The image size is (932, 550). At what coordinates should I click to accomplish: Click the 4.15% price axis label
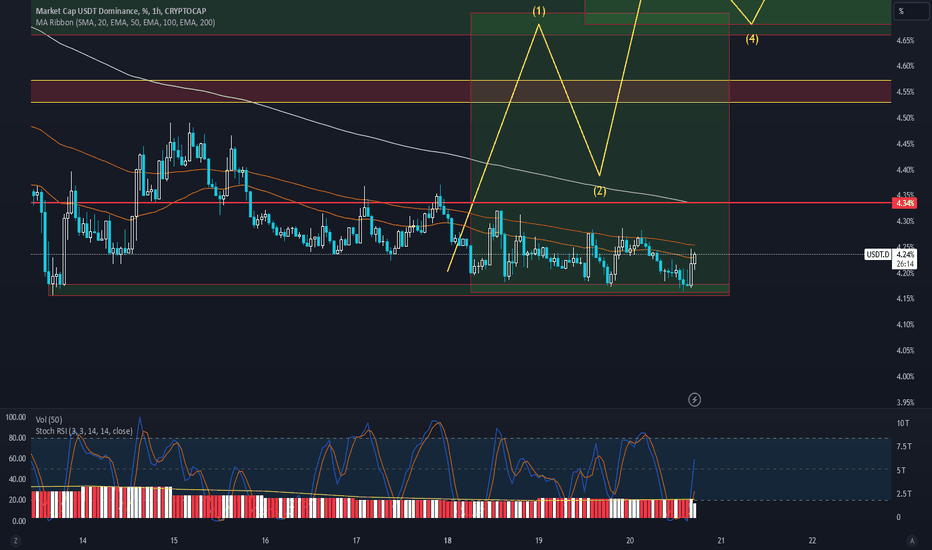905,298
